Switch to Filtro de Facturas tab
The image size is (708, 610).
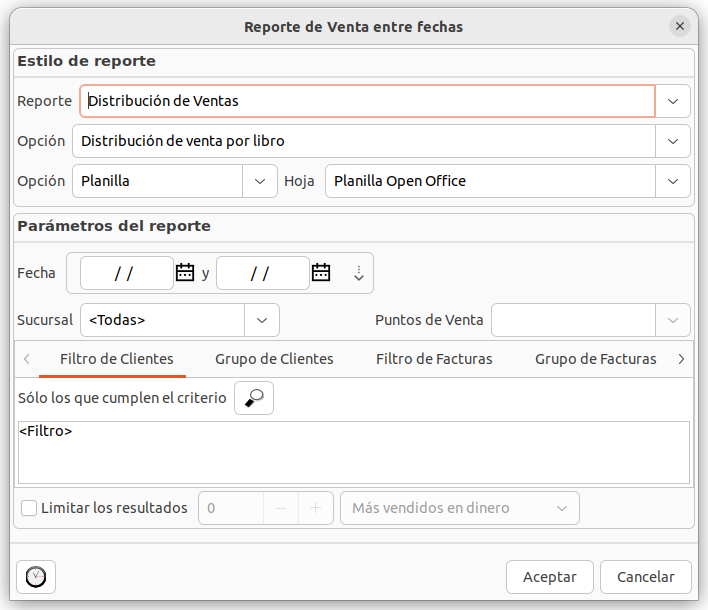[434, 359]
